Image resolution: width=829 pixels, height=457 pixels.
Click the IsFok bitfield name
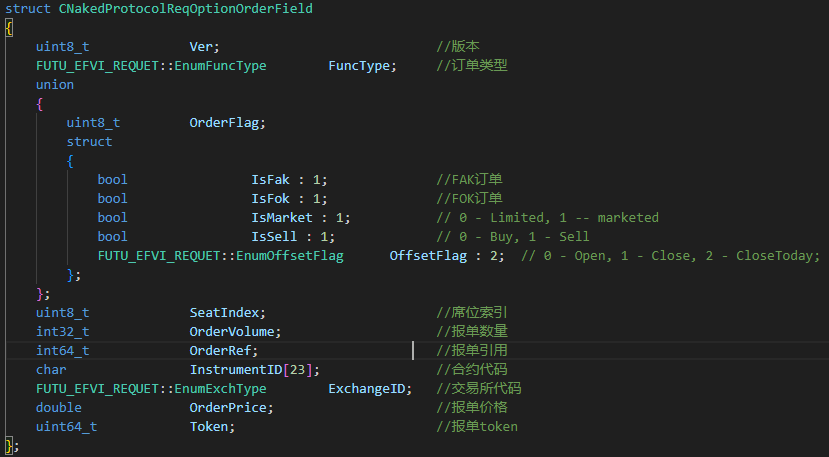270,199
